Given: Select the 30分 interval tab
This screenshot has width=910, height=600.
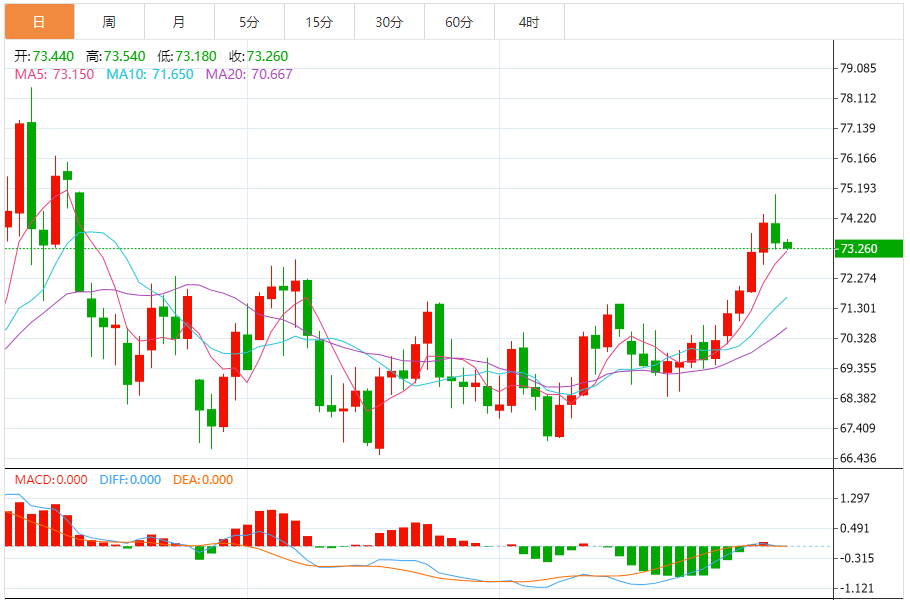Looking at the screenshot, I should tap(389, 22).
